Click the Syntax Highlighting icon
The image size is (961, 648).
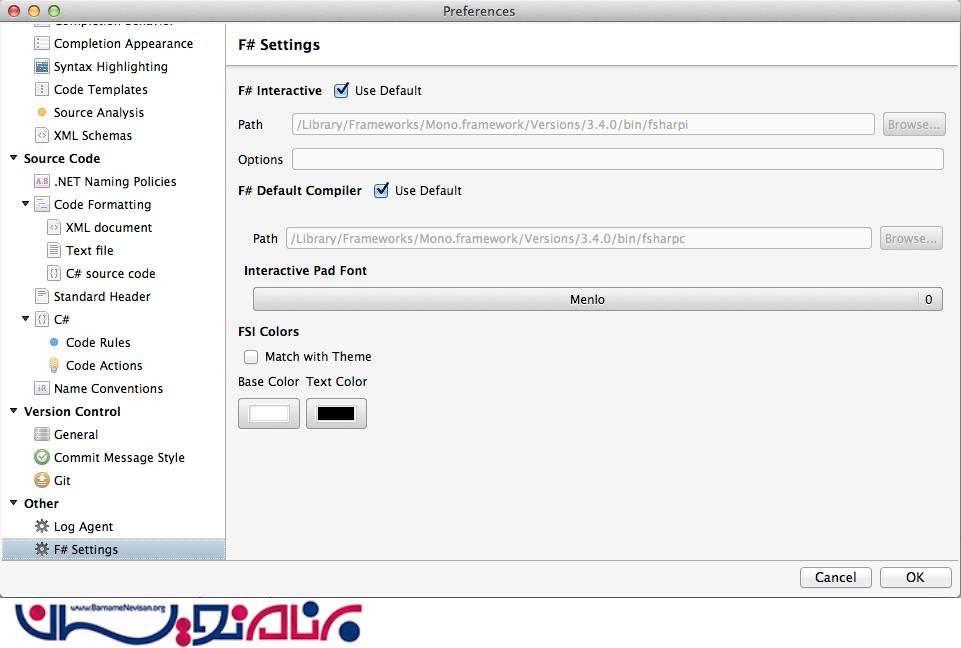point(42,66)
